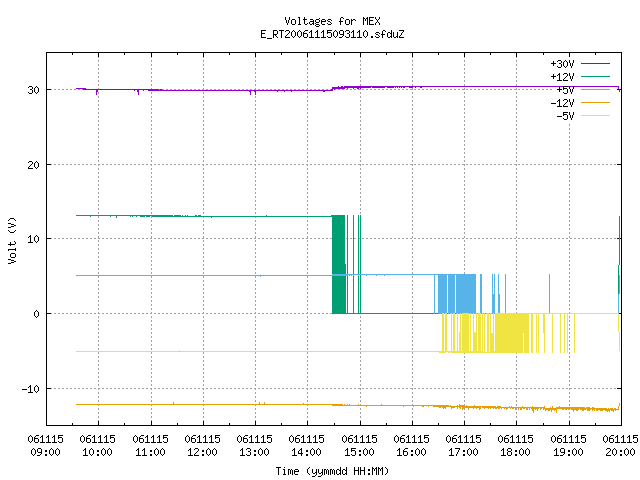Click the yellow -5V legend line sample

(595, 116)
